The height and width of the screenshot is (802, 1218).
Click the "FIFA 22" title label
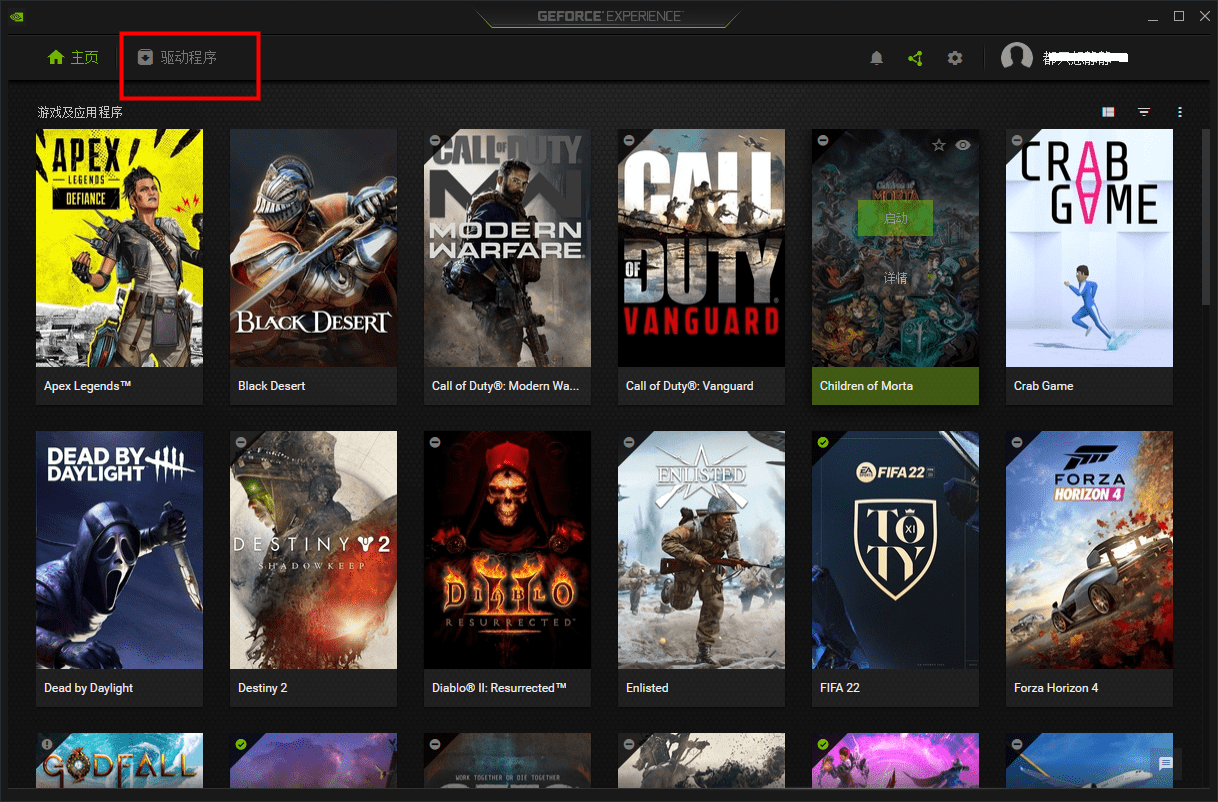839,688
